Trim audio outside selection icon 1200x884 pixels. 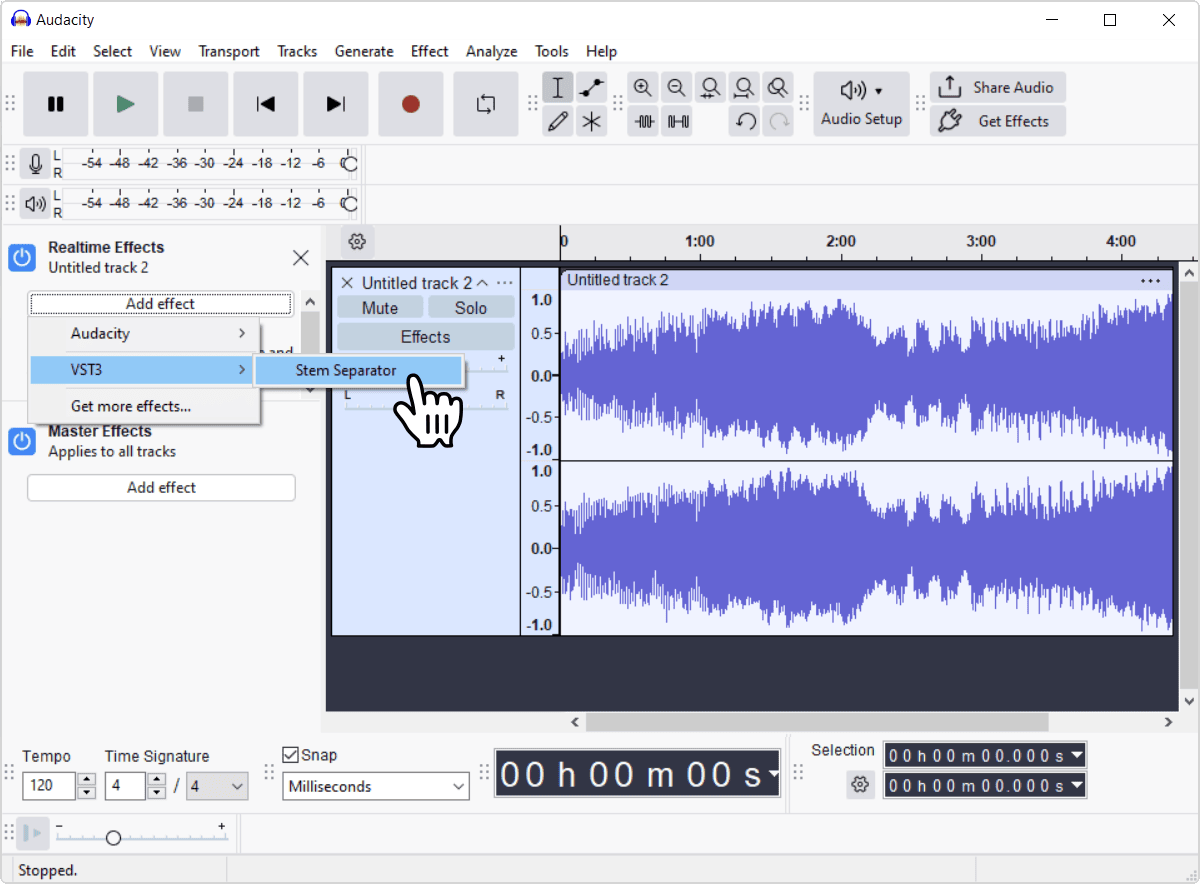click(644, 122)
